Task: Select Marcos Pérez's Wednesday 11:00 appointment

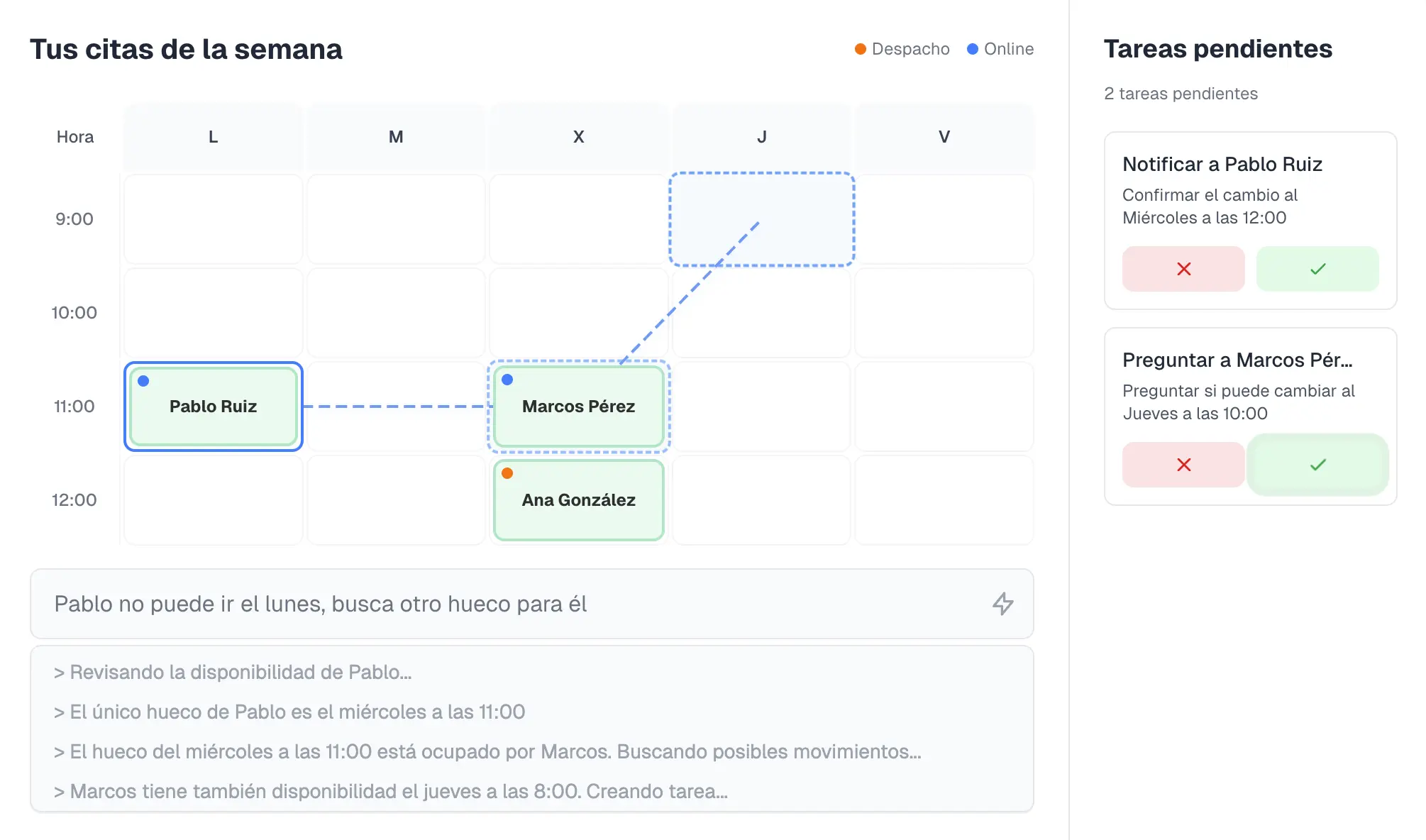Action: pos(578,406)
